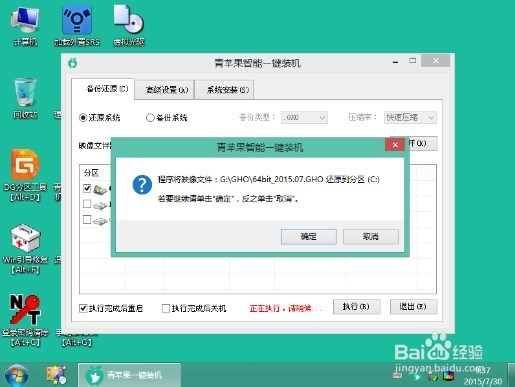Click the 退出(E) button
The height and width of the screenshot is (387, 515).
coord(413,307)
